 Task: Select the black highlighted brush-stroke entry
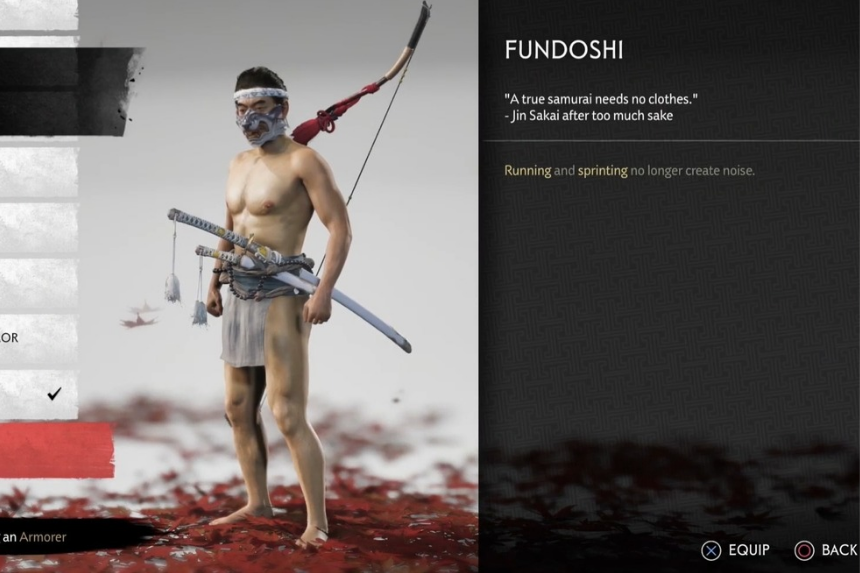66,92
